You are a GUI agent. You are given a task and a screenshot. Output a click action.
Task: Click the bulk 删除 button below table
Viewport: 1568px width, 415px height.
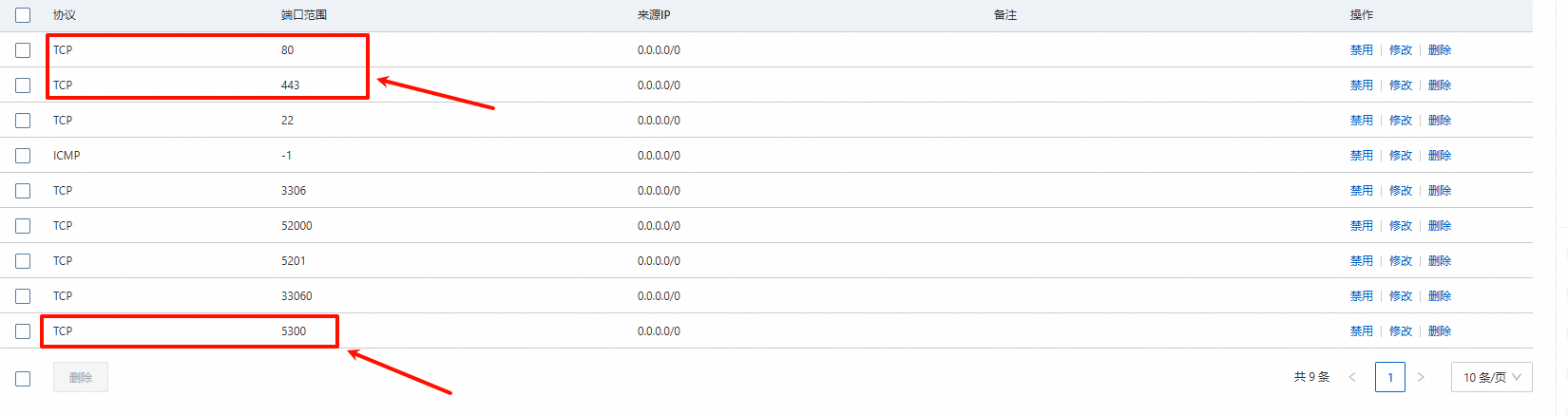click(x=81, y=377)
